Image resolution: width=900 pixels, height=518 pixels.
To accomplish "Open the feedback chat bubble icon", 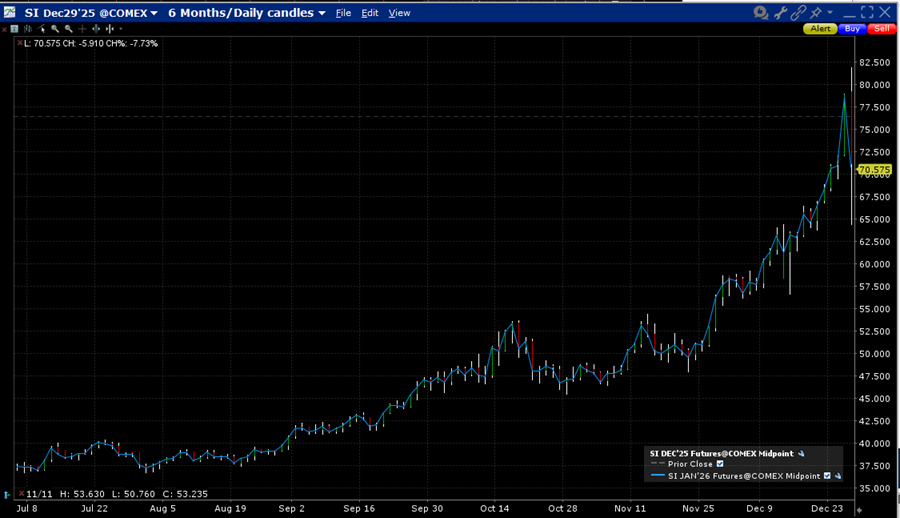I will (761, 12).
